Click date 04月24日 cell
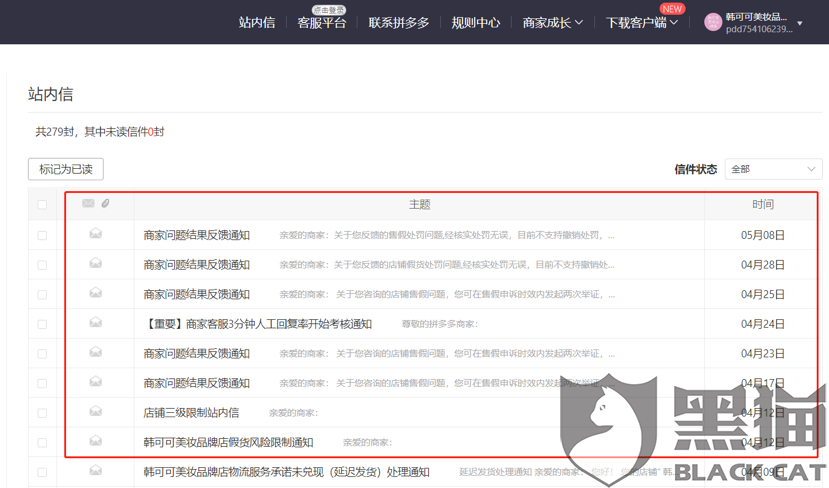Screen dimensions: 829x488 pyautogui.click(x=763, y=324)
